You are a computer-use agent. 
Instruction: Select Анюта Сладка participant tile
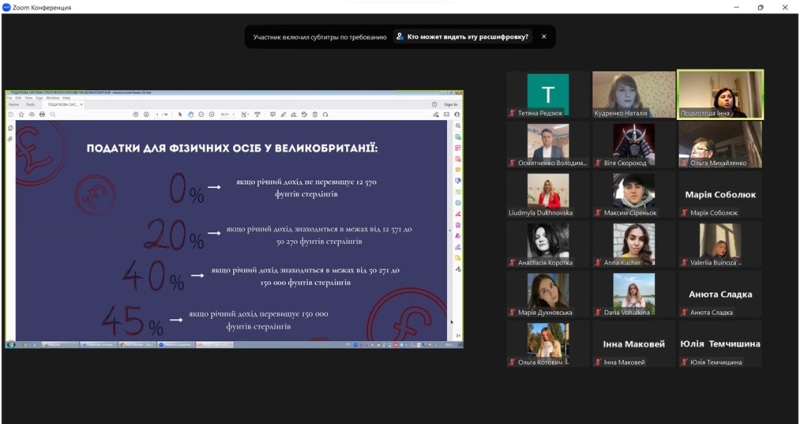coord(720,294)
